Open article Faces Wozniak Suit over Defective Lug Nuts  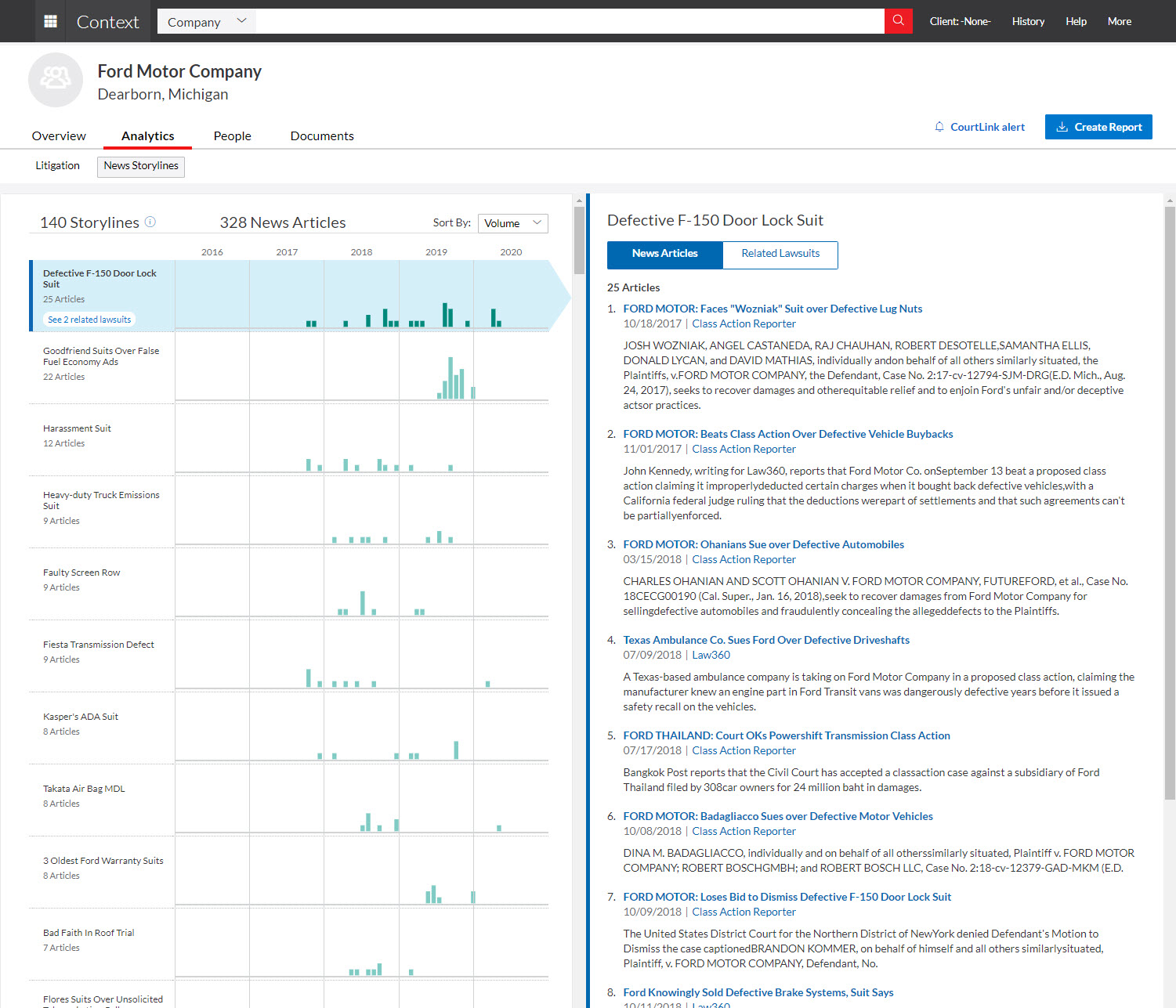click(x=773, y=309)
